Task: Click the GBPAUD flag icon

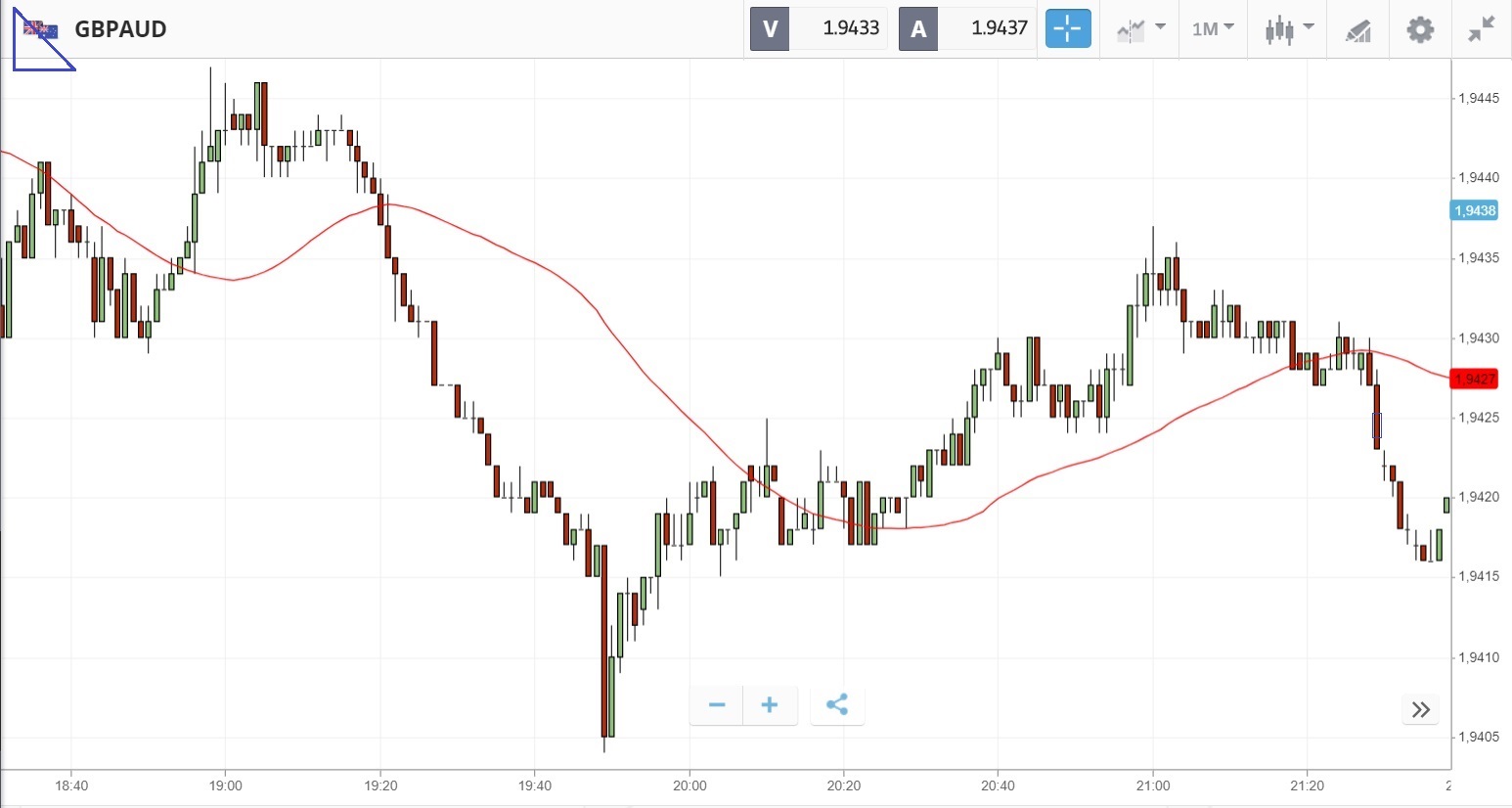Action: pos(41,29)
